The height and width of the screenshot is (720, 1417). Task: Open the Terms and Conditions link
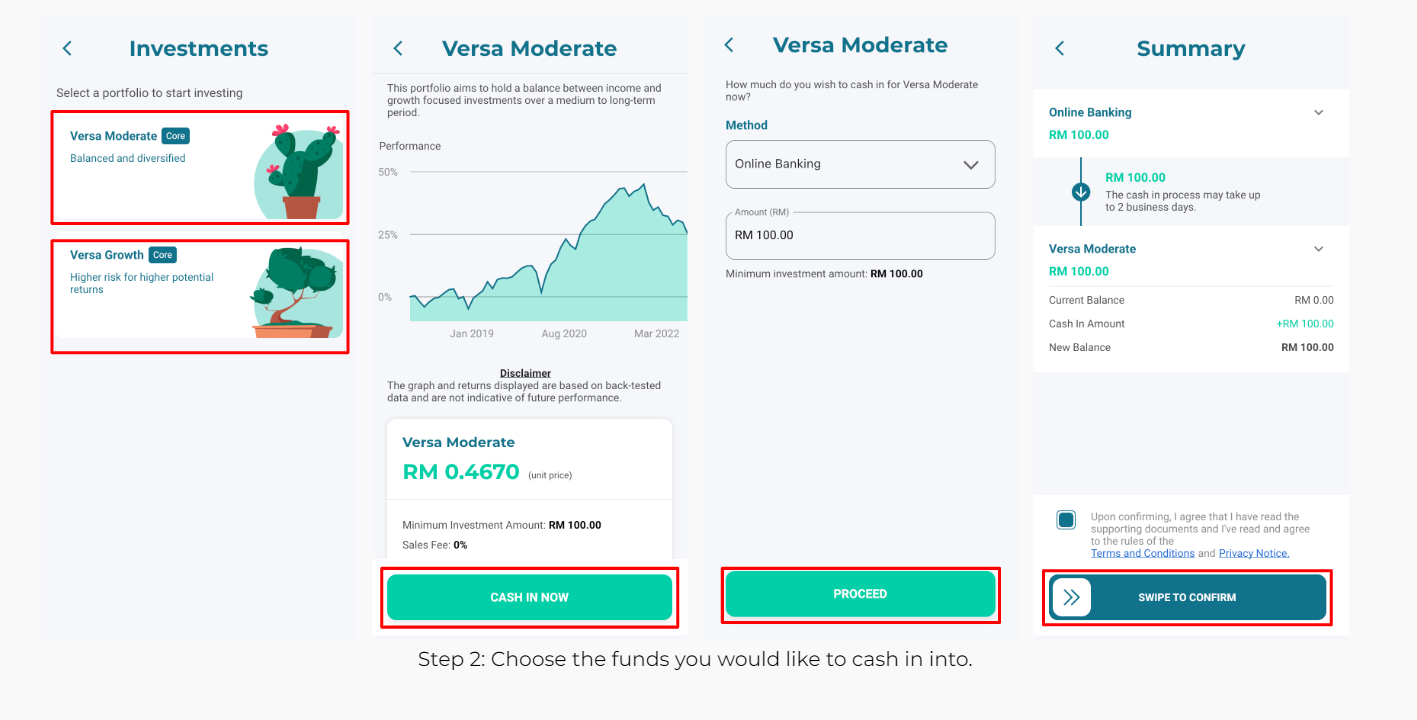1142,553
